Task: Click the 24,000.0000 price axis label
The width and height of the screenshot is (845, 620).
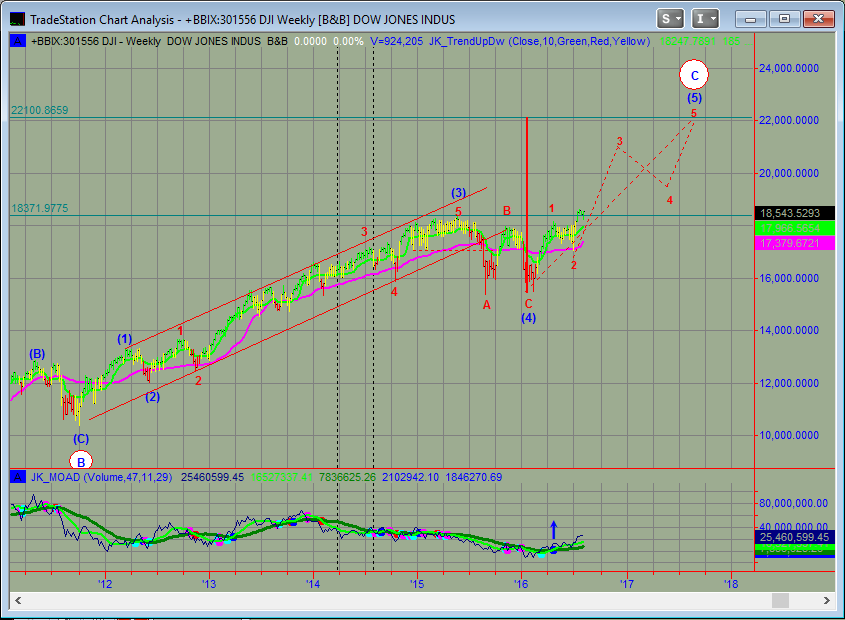Action: [x=789, y=68]
